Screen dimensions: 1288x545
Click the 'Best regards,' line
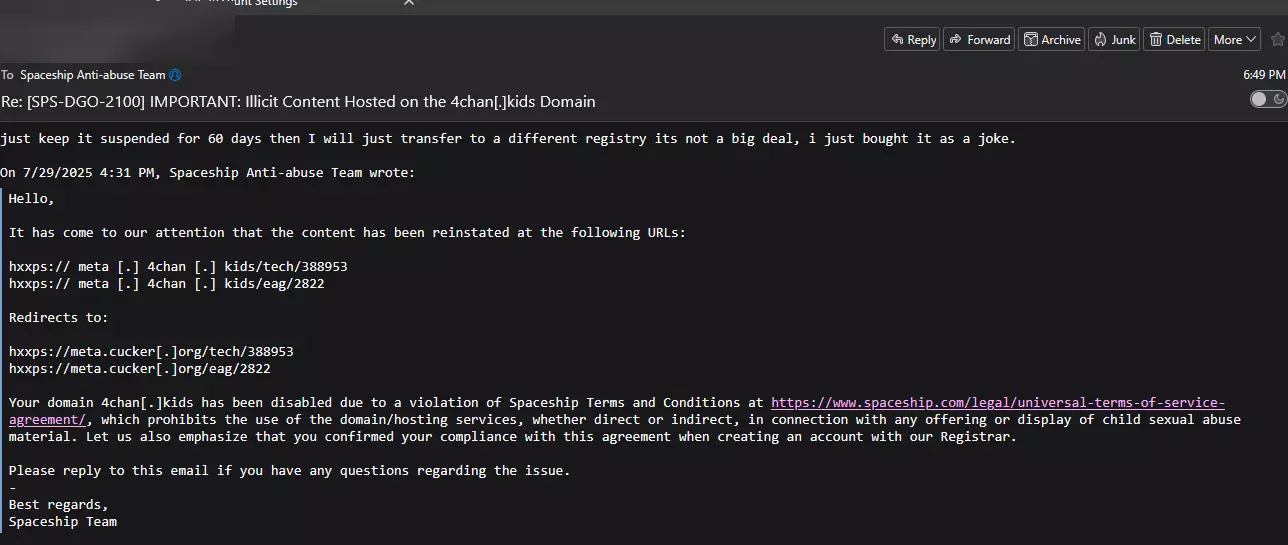coord(59,504)
